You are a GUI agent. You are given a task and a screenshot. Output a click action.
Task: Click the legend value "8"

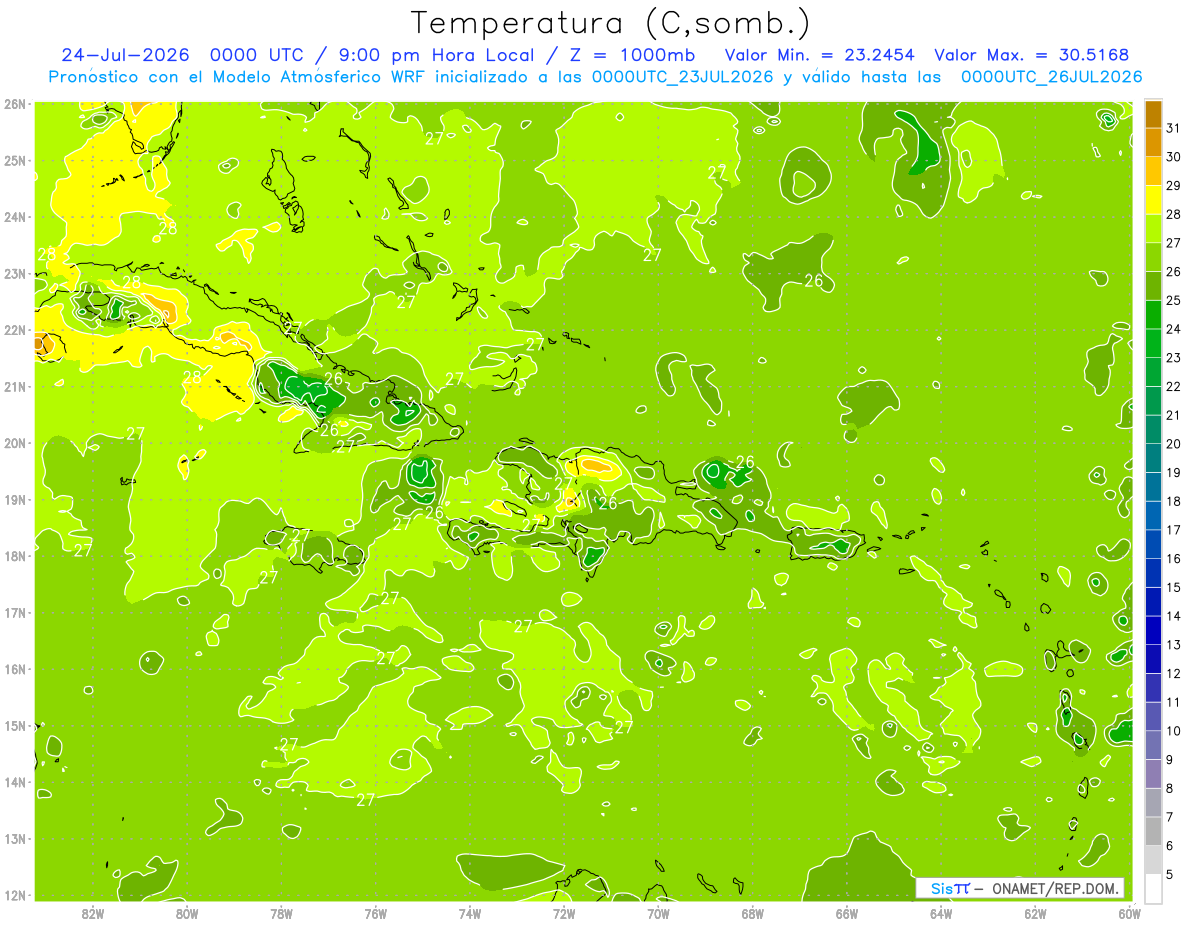click(x=1170, y=788)
